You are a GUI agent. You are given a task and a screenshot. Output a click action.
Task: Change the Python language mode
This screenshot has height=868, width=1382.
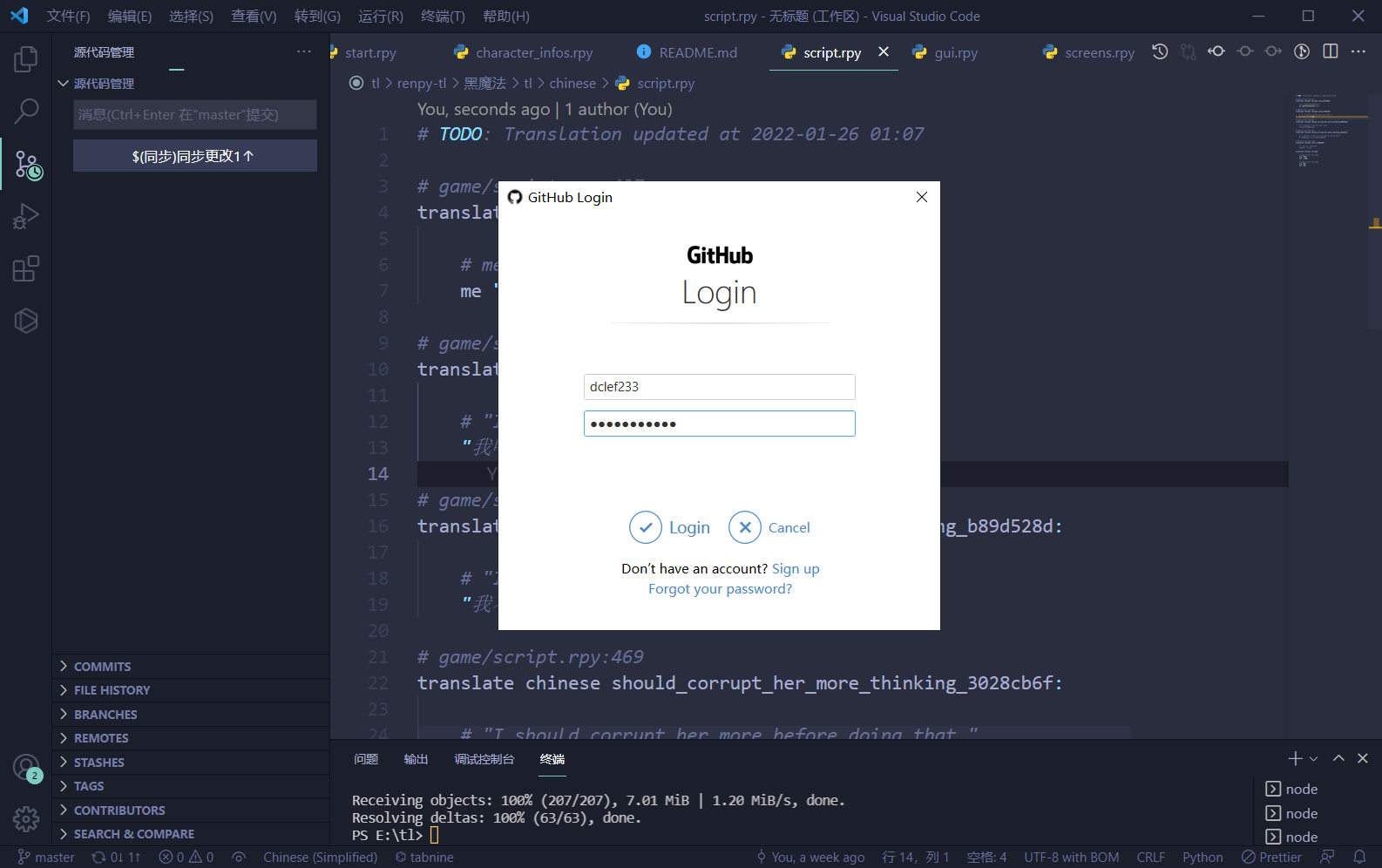(1202, 858)
